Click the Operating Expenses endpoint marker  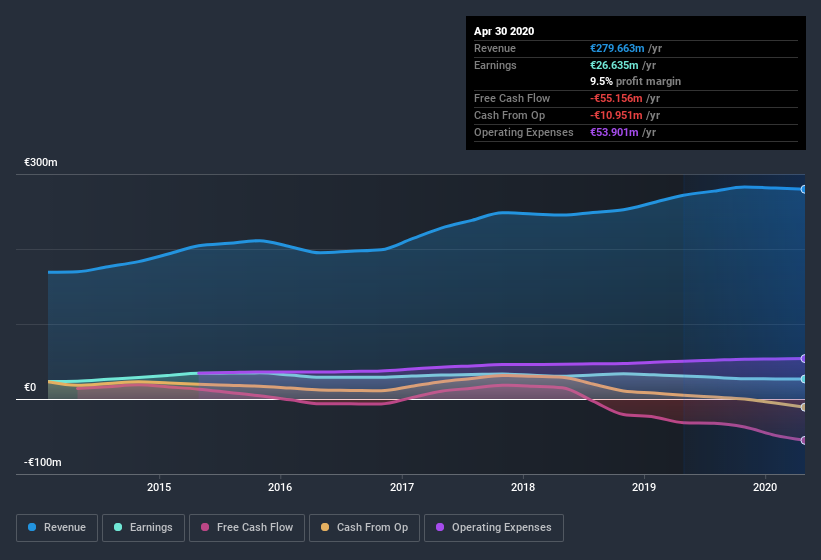(803, 358)
